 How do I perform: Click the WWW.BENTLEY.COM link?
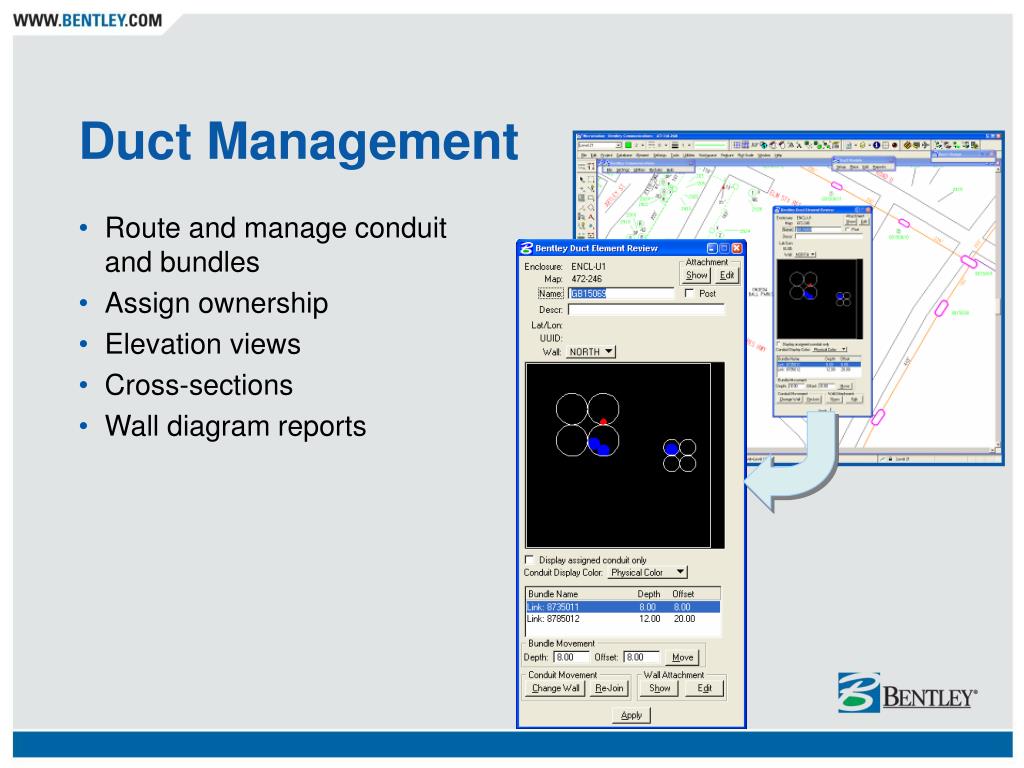click(88, 20)
